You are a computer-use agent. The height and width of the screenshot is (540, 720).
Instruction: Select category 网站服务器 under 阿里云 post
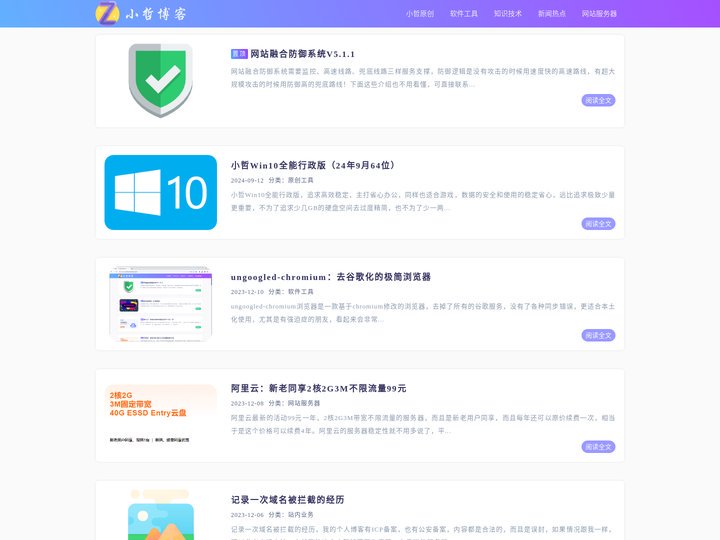(304, 403)
